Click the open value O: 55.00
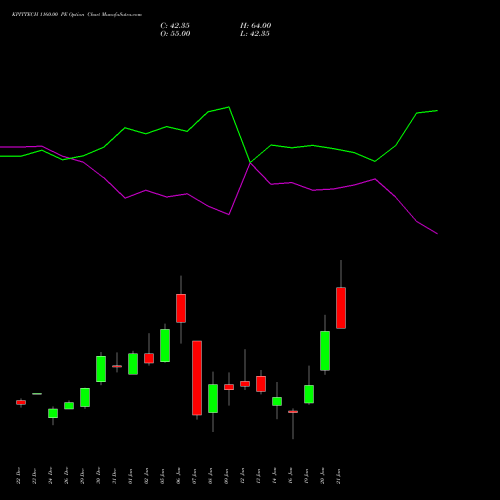This screenshot has height=500, width=500. tap(175, 34)
